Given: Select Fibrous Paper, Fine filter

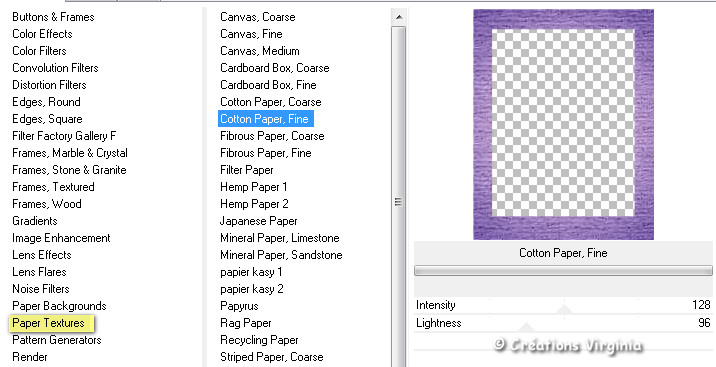Looking at the screenshot, I should tap(265, 153).
